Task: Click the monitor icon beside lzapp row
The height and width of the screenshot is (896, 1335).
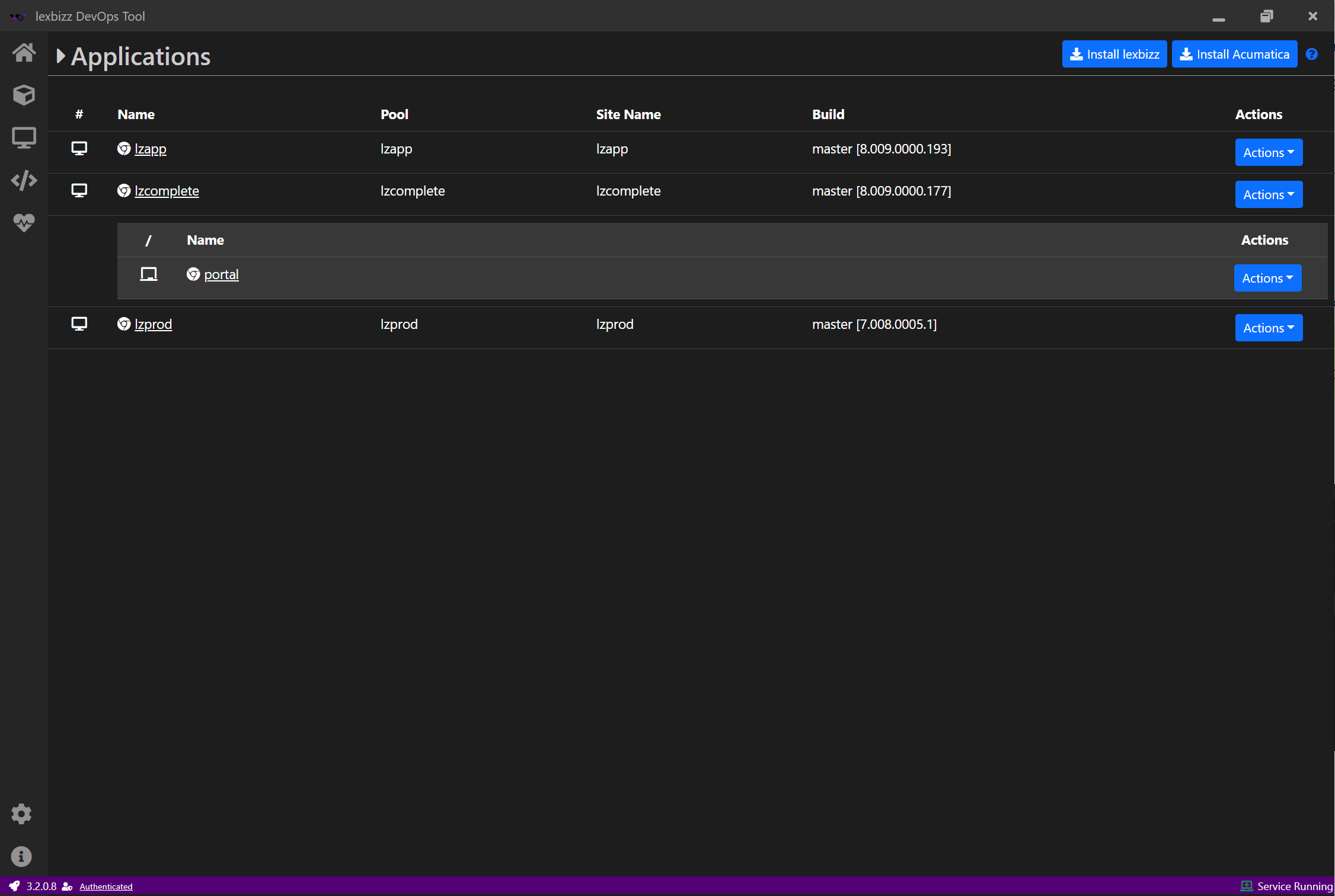Action: (x=79, y=148)
